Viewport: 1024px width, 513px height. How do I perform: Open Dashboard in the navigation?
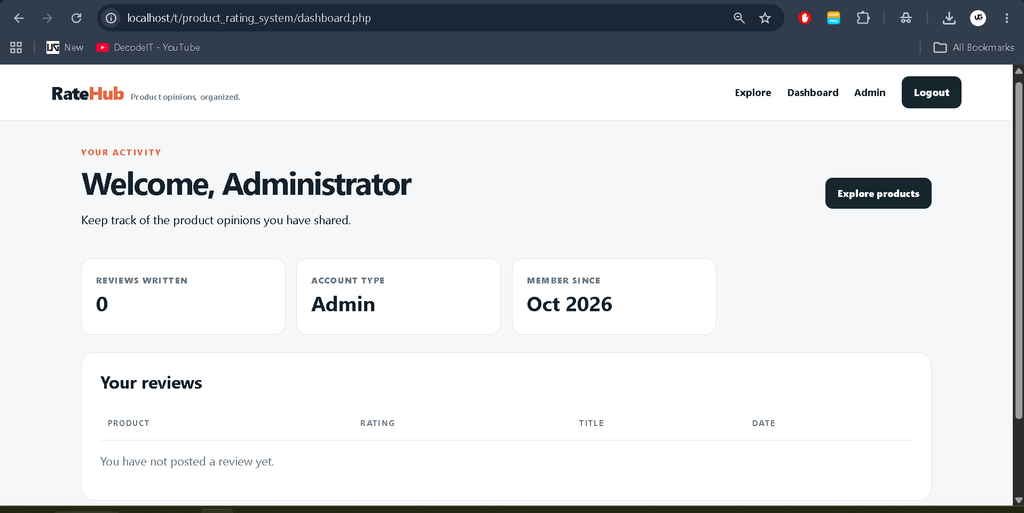tap(812, 93)
